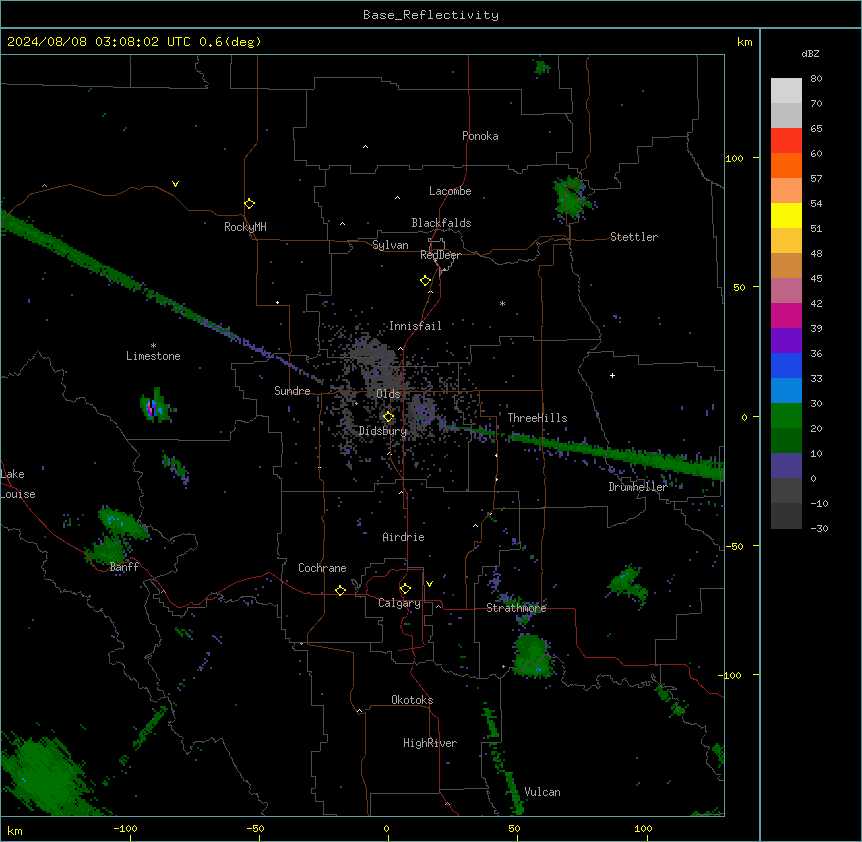
Task: Click the red 65 dBZ legend swatch
Action: (x=786, y=141)
